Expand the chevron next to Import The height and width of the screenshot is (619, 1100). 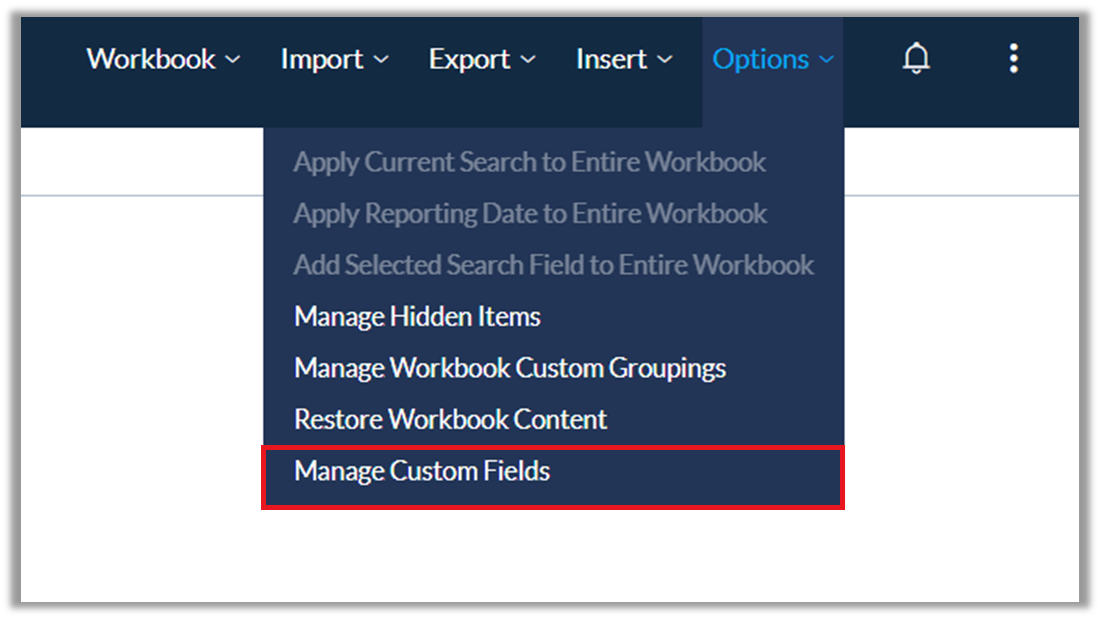coord(381,60)
